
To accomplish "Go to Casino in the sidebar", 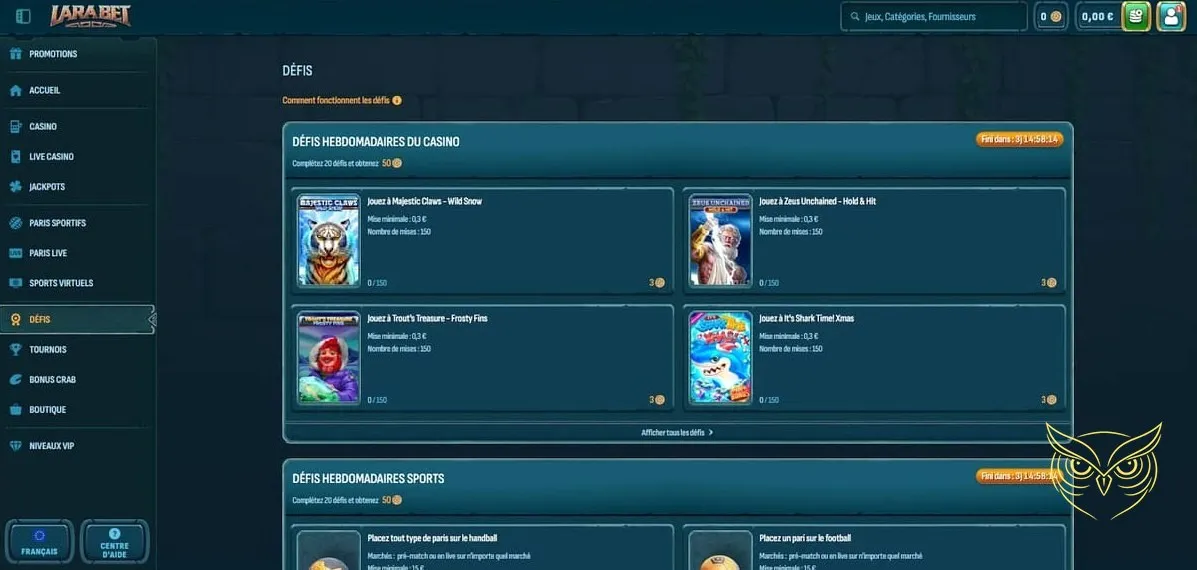I will (x=42, y=127).
